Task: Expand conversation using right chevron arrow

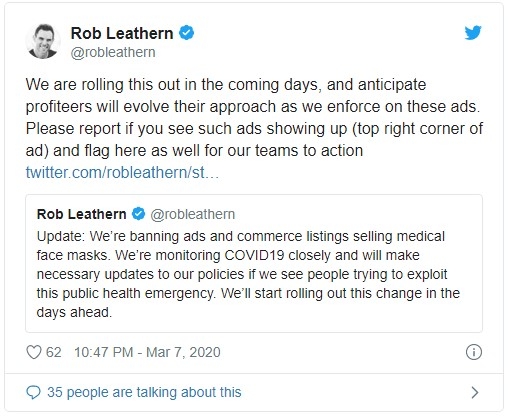Action: pyautogui.click(x=475, y=392)
